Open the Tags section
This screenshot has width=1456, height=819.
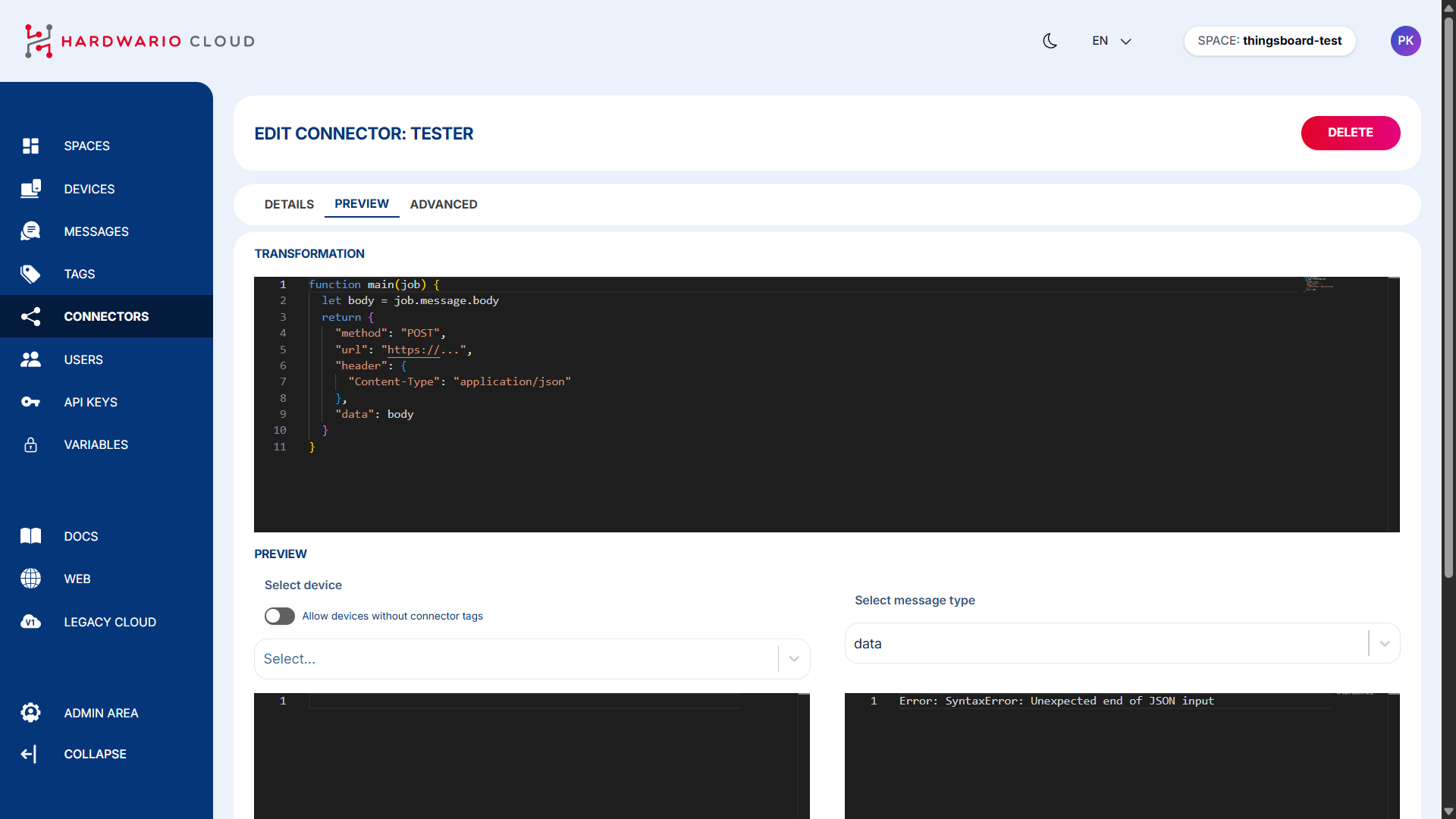point(79,274)
